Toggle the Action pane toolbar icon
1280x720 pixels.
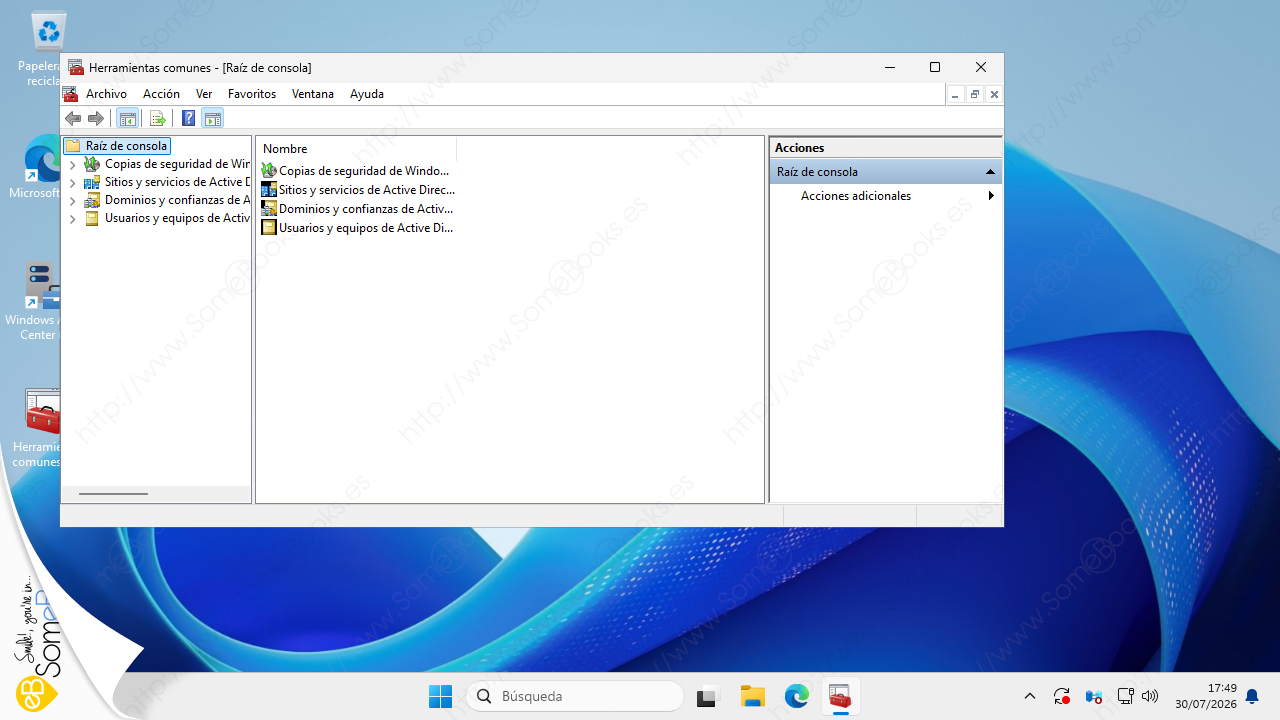pos(212,119)
